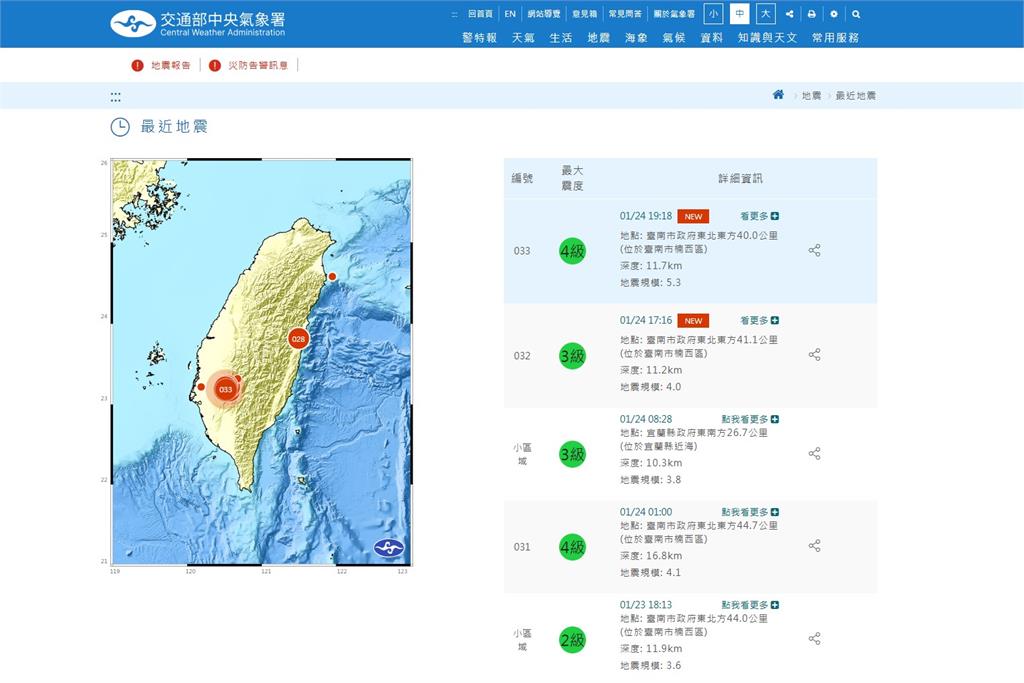Click the 3級 intensity badge for quake 032

click(573, 356)
